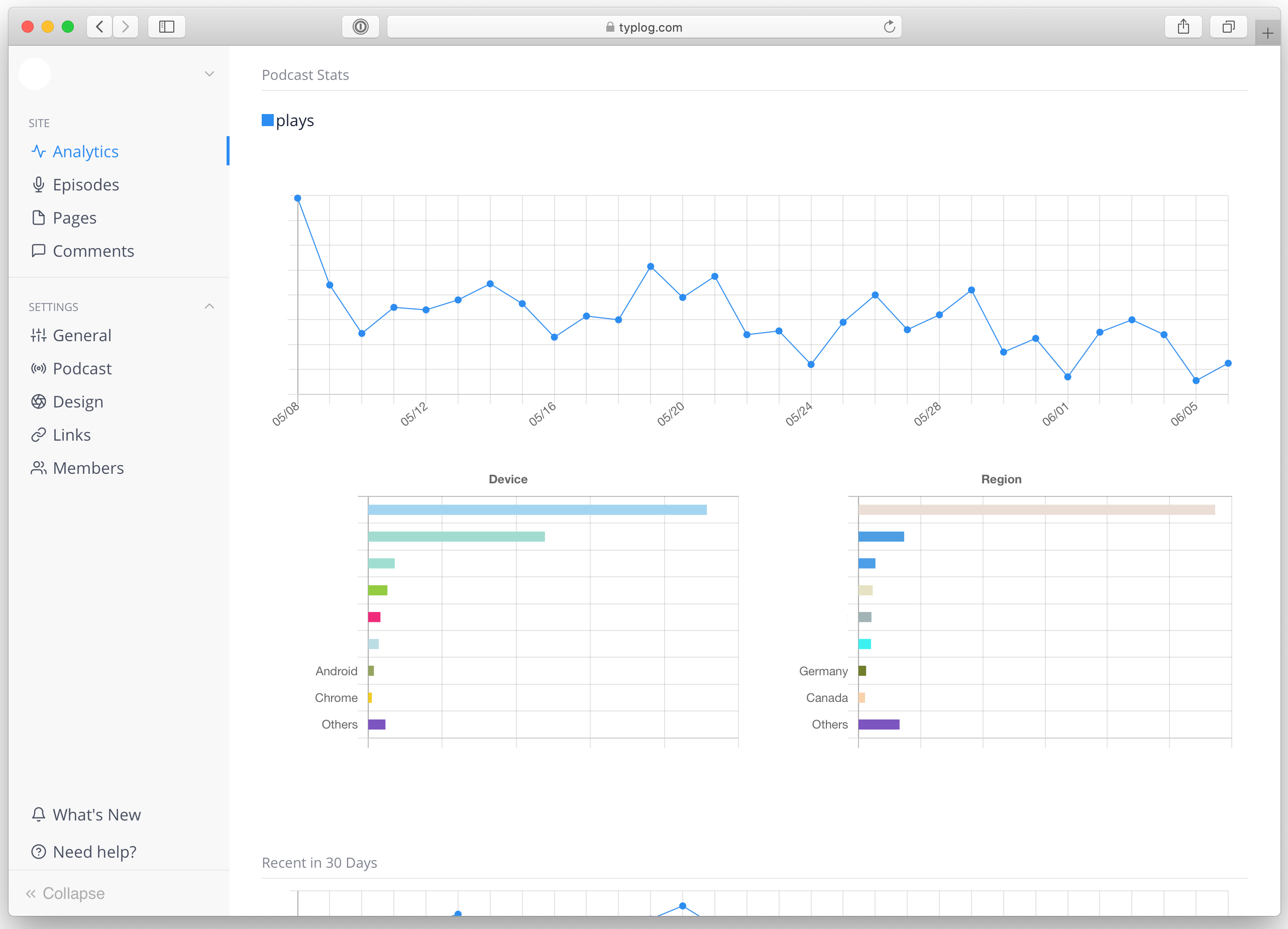This screenshot has width=1288, height=929.
Task: Click the Podcast broadcast icon
Action: pyautogui.click(x=39, y=368)
